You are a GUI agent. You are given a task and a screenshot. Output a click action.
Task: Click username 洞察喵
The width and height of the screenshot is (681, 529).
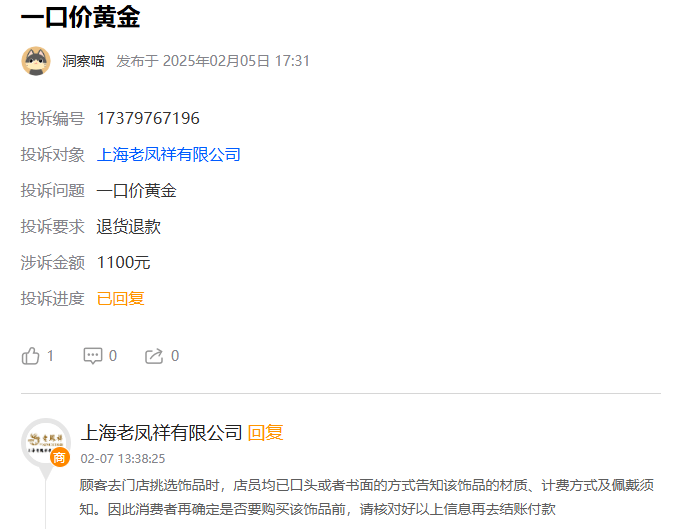[x=83, y=61]
